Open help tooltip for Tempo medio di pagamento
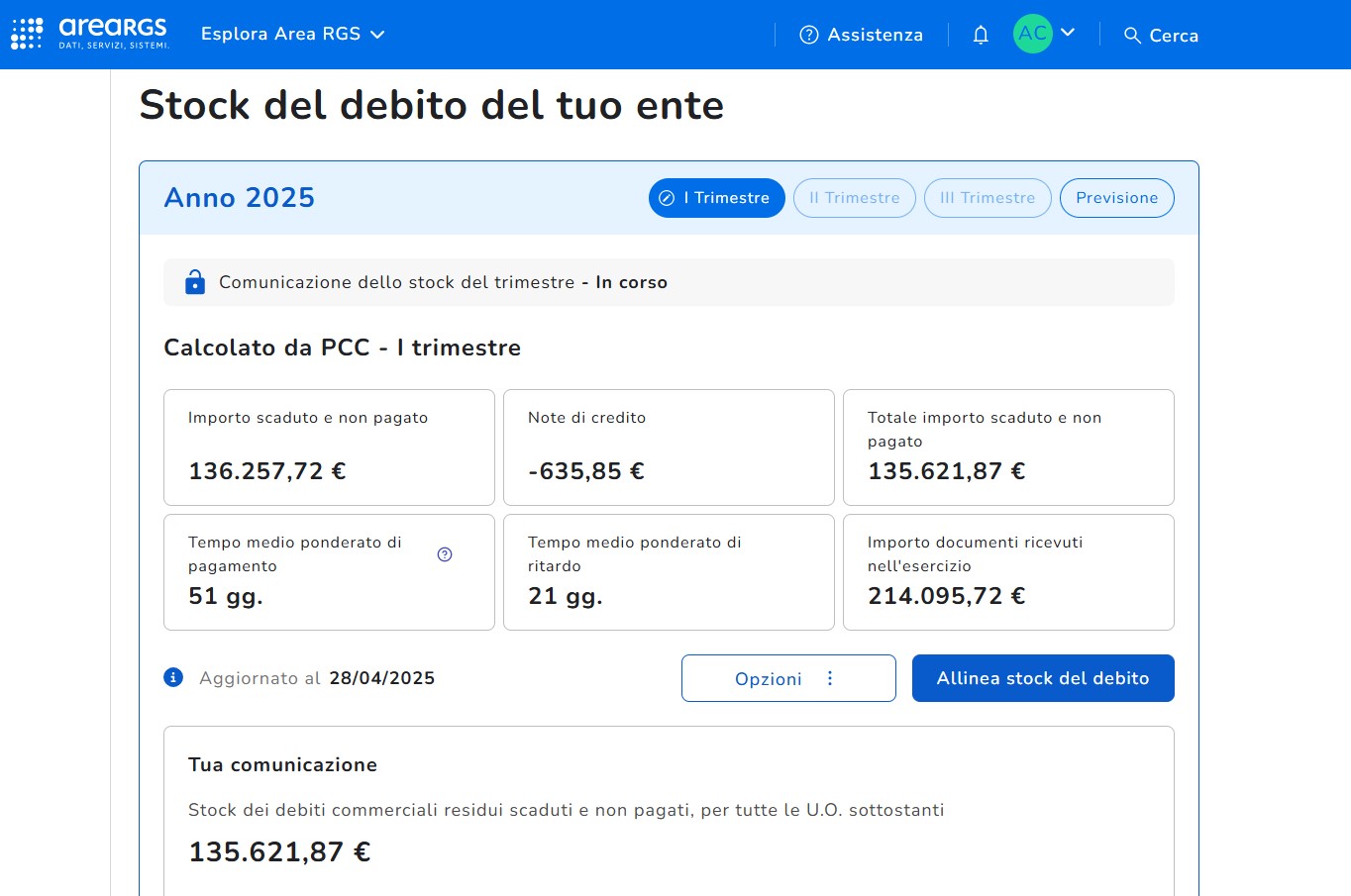The height and width of the screenshot is (896, 1351). point(445,554)
